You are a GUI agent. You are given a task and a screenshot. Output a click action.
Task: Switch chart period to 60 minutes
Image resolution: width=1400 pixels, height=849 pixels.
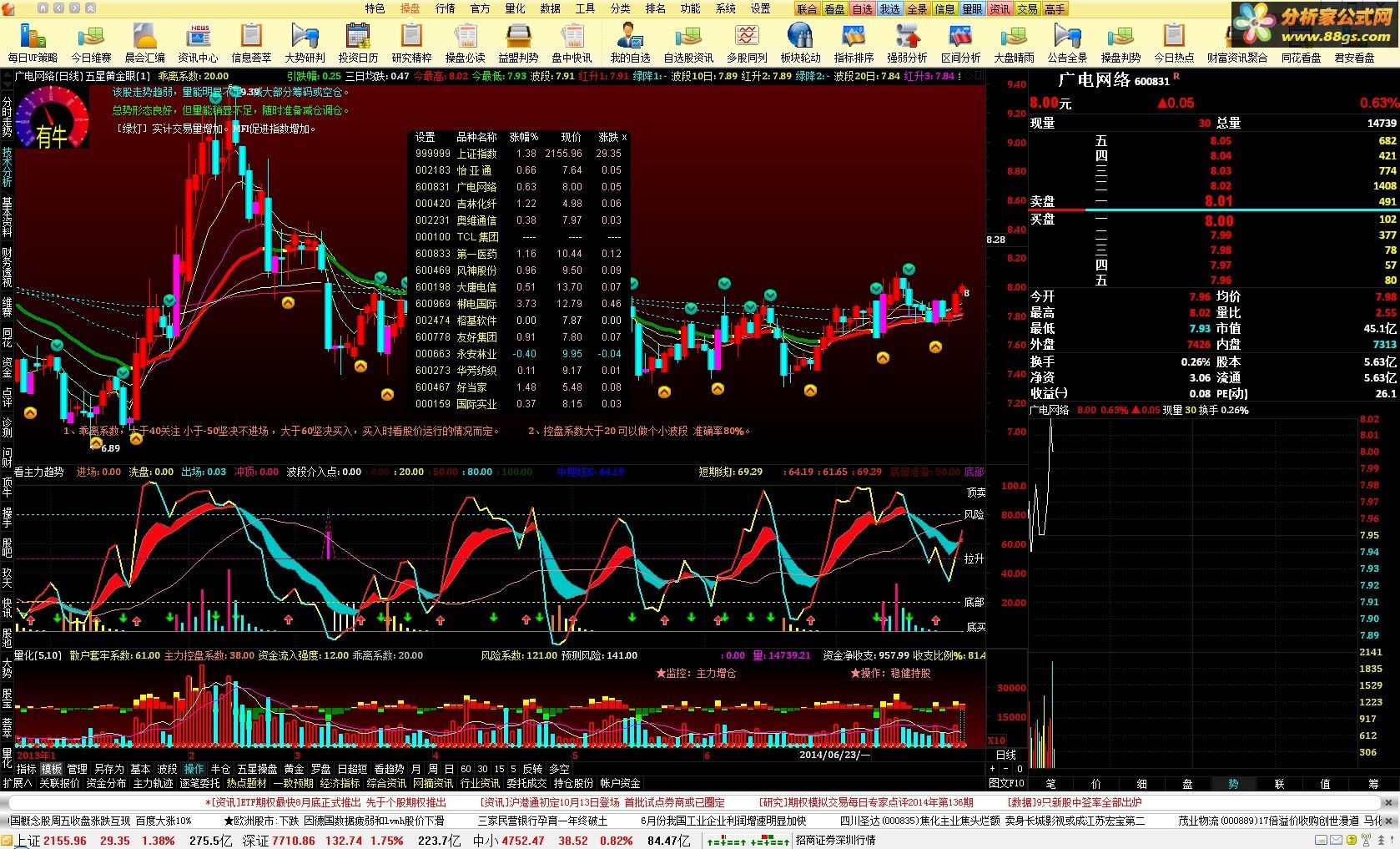pyautogui.click(x=466, y=769)
